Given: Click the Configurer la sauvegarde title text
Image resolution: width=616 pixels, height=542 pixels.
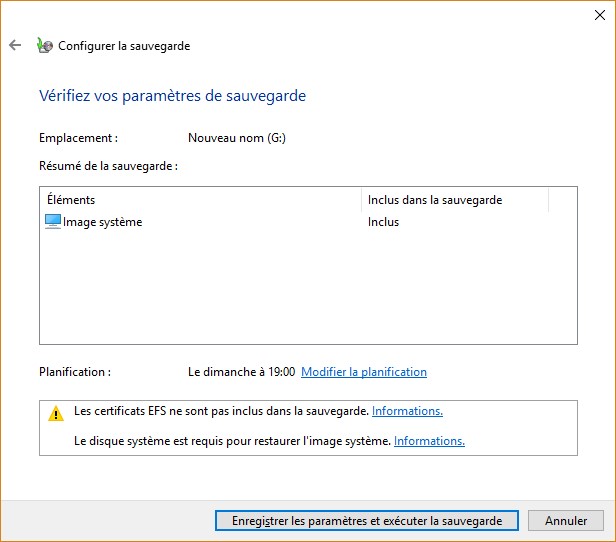Looking at the screenshot, I should pos(124,46).
